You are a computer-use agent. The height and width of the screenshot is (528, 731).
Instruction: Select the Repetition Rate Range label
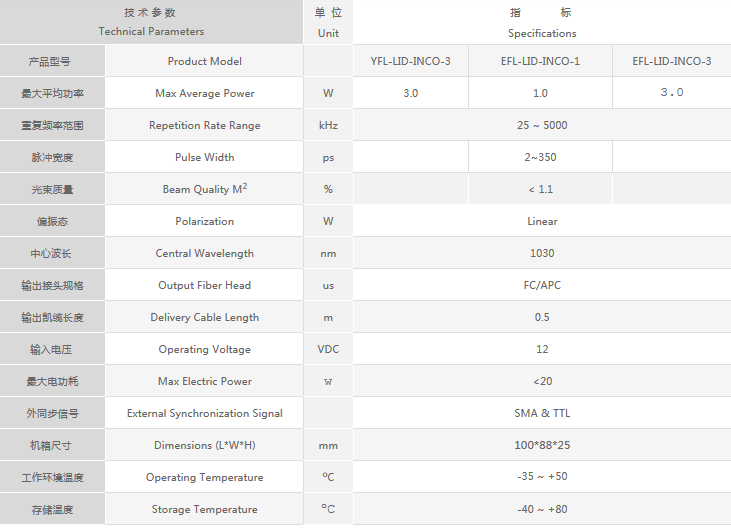[x=204, y=125]
